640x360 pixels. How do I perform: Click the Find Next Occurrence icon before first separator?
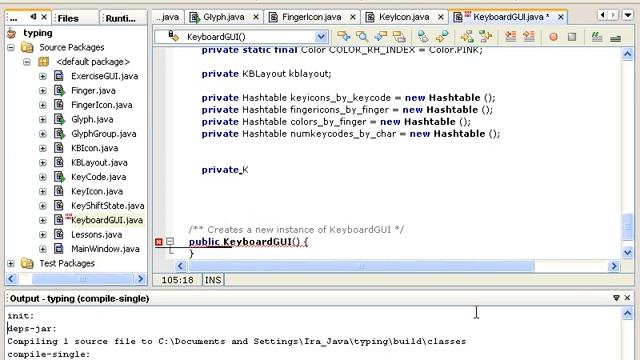(399, 37)
